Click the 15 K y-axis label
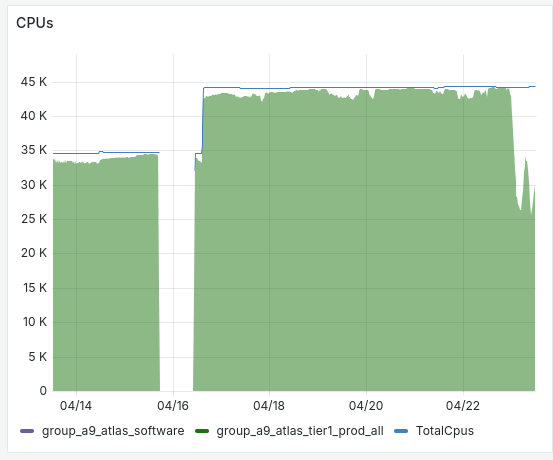The height and width of the screenshot is (460, 553). coord(35,288)
